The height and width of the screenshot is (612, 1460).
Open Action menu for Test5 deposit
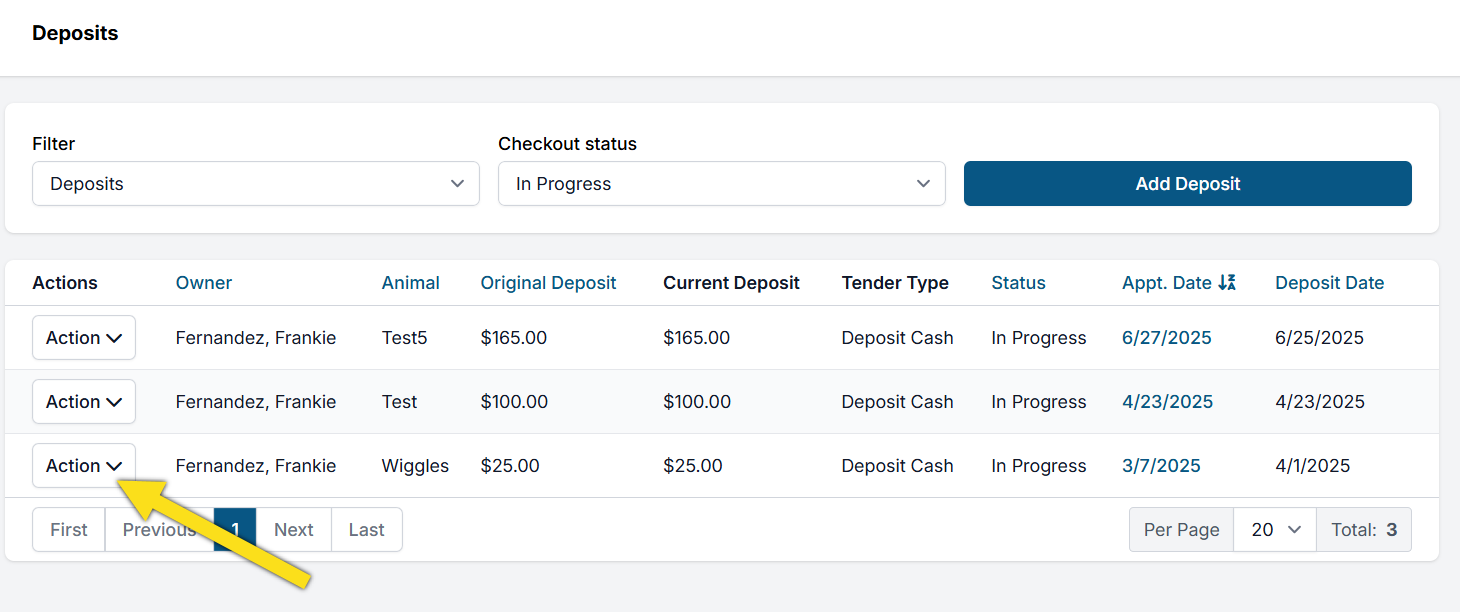tap(84, 338)
